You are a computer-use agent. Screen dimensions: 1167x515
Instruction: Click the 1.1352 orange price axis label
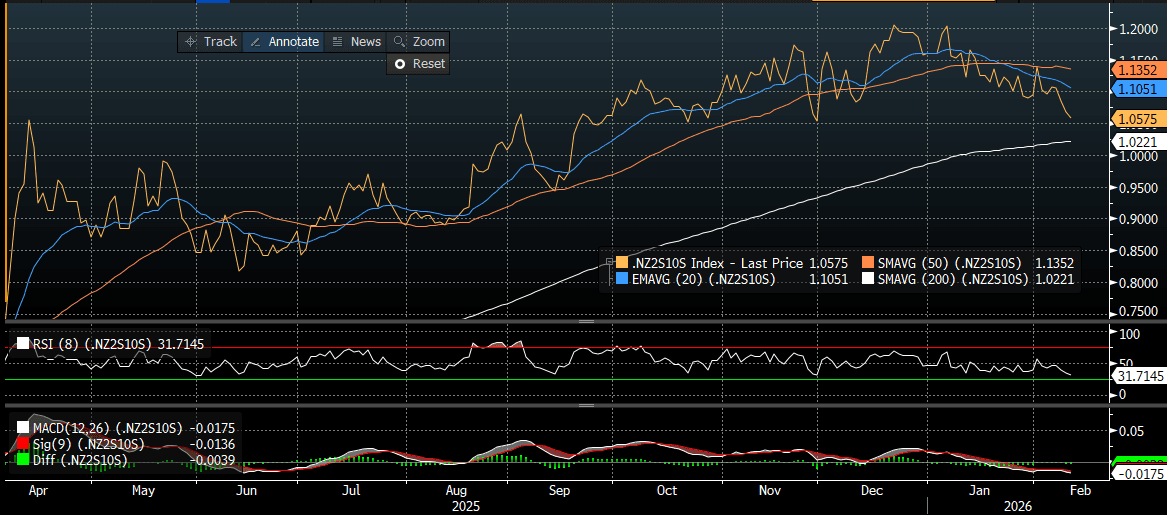[x=1138, y=71]
